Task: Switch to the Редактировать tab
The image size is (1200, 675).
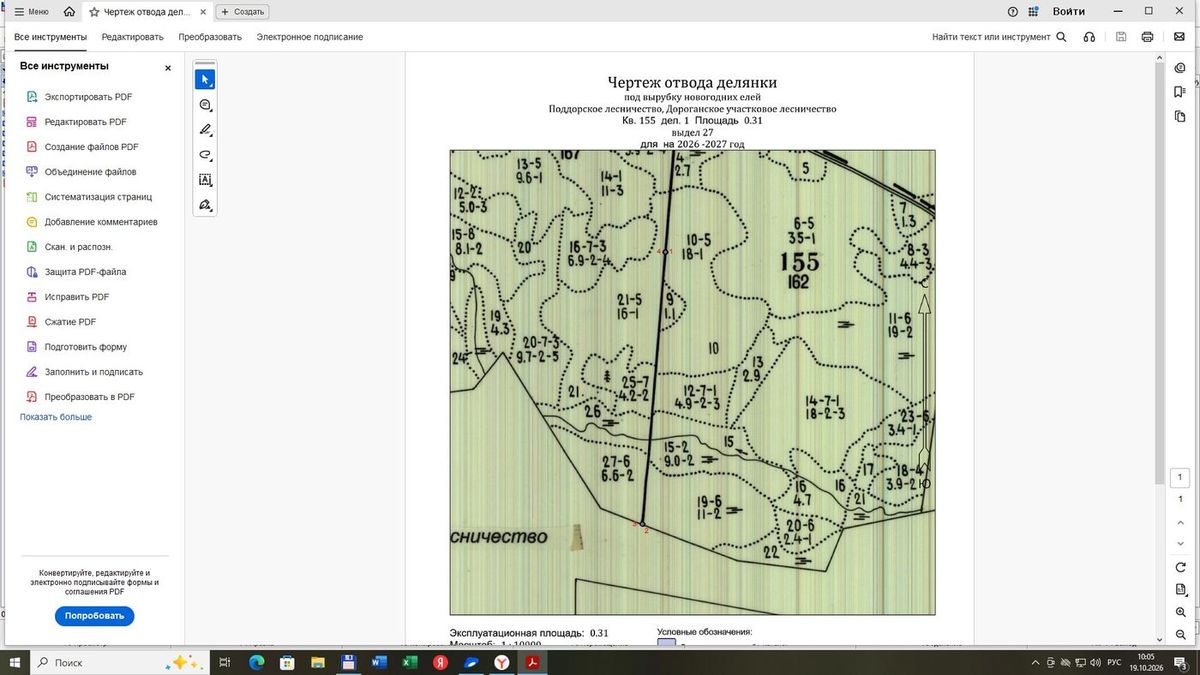Action: 132,37
